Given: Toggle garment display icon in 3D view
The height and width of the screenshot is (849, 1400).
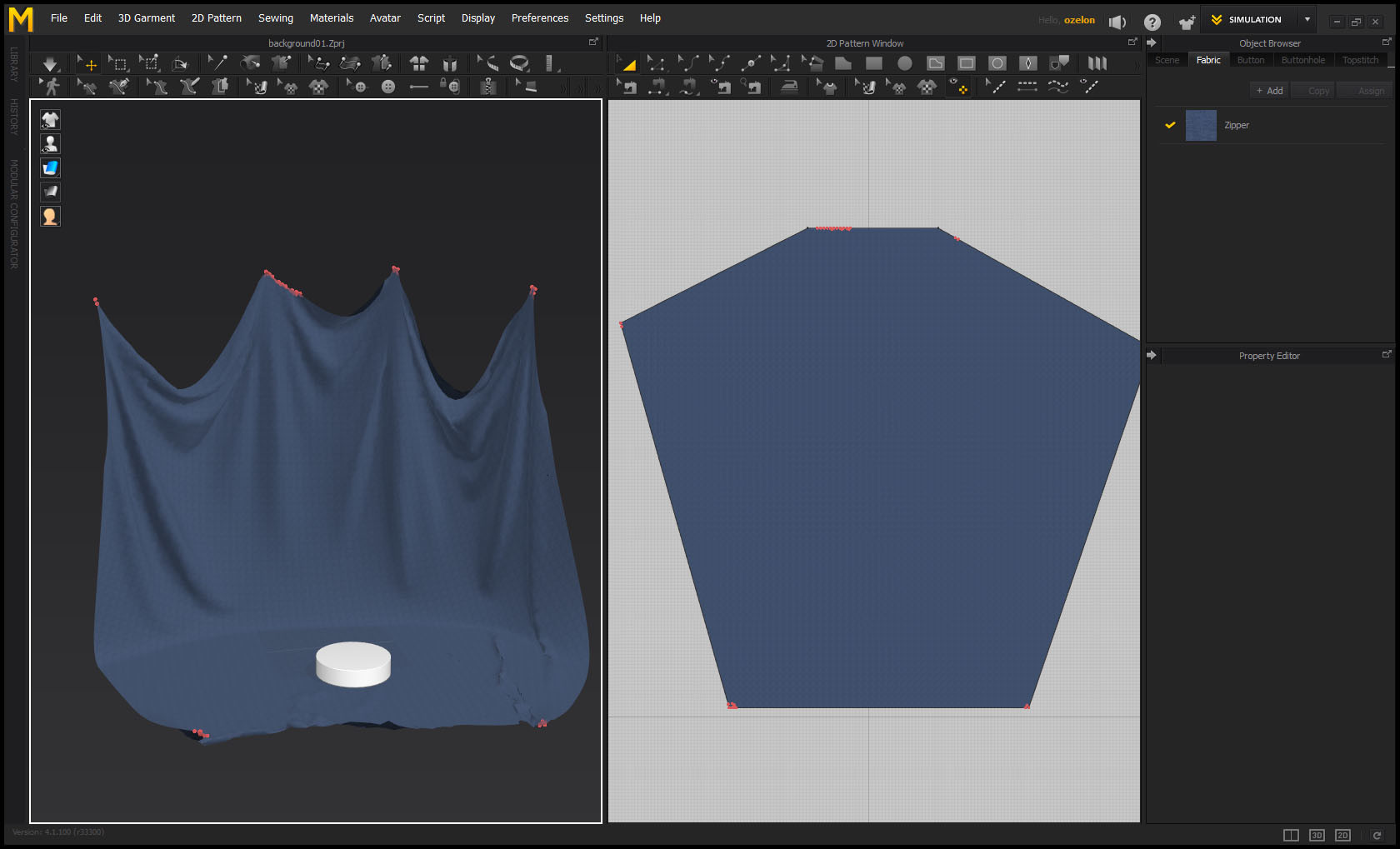Looking at the screenshot, I should pyautogui.click(x=50, y=120).
